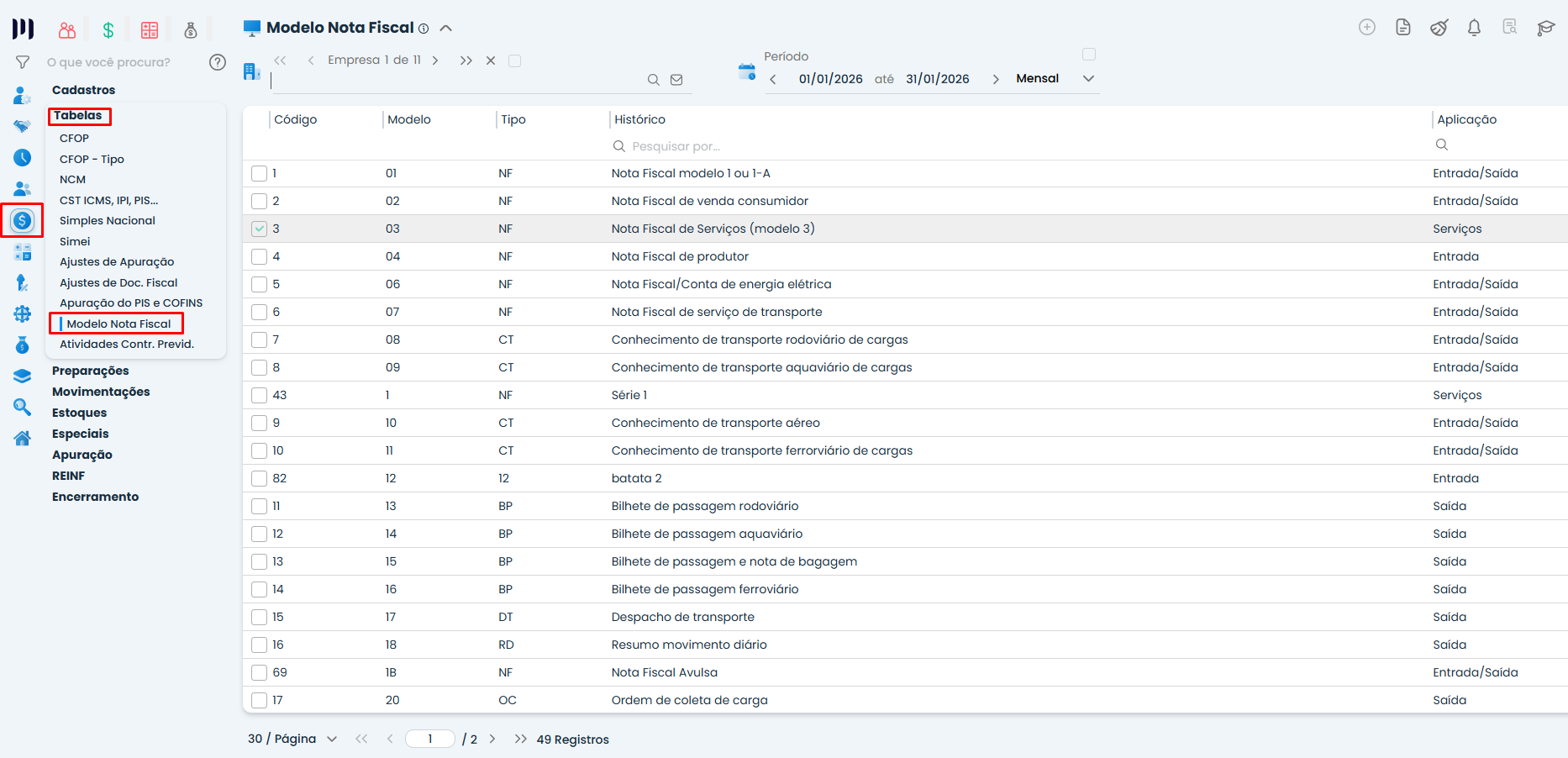This screenshot has width=1568, height=758.
Task: Select the layers stack sidebar icon
Action: pyautogui.click(x=23, y=376)
